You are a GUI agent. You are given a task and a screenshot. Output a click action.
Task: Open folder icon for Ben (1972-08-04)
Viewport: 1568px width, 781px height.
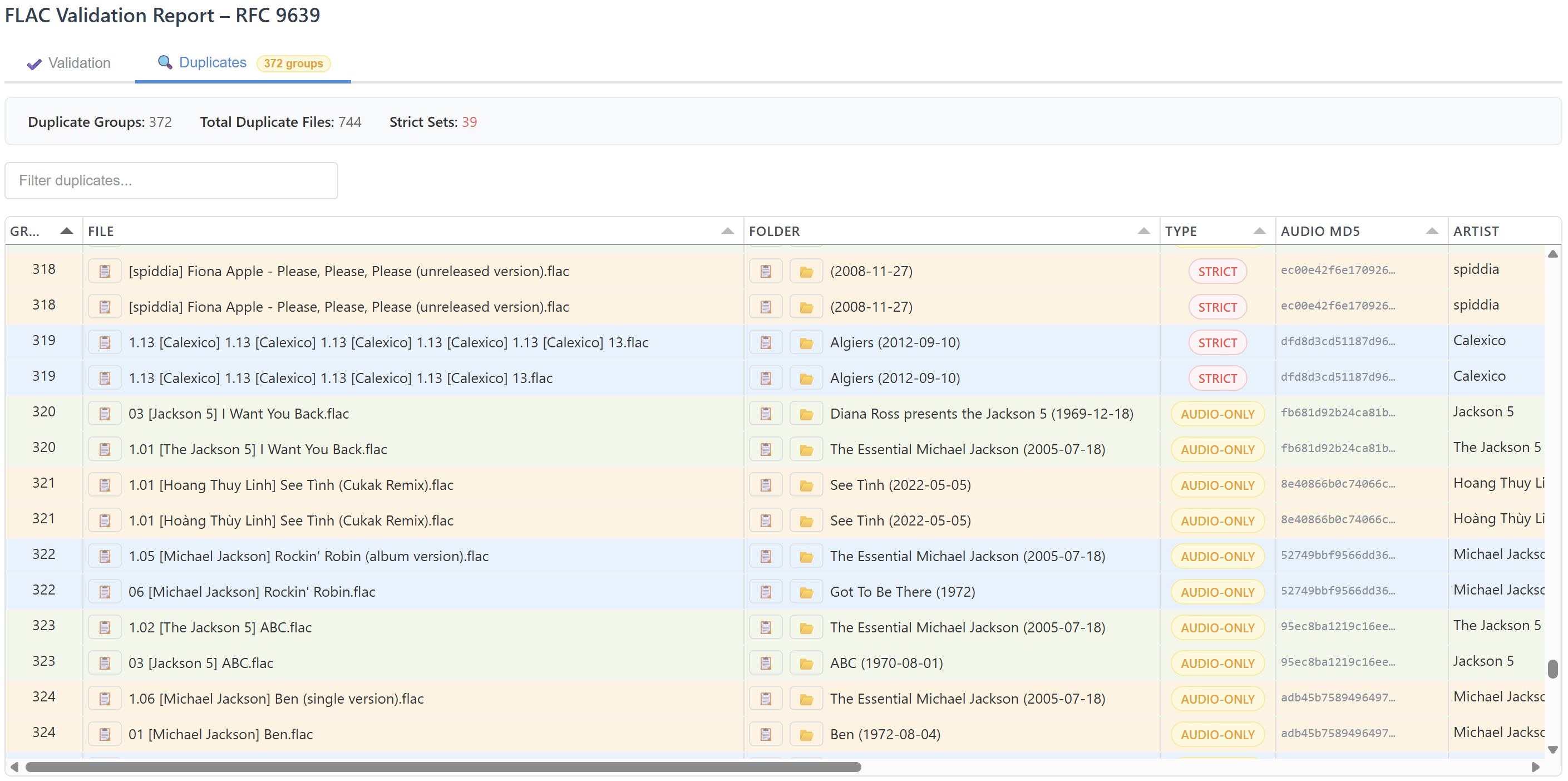point(806,734)
